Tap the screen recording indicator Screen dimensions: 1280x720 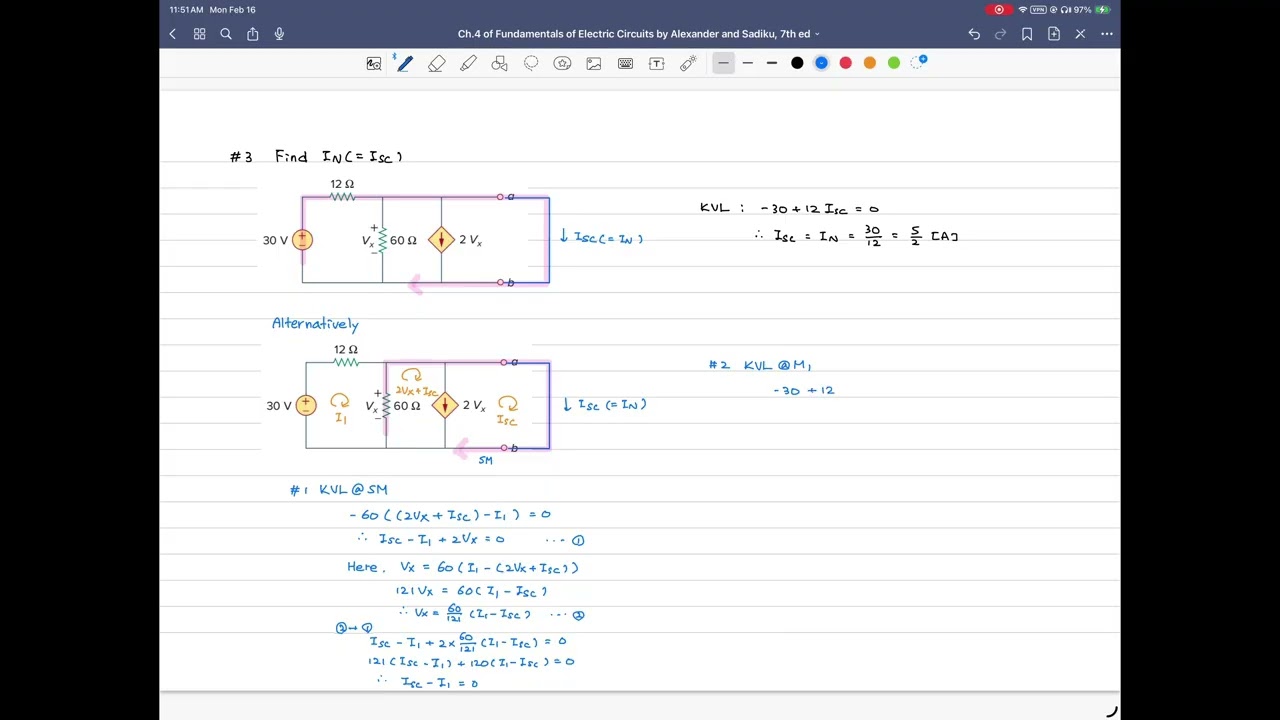point(998,10)
